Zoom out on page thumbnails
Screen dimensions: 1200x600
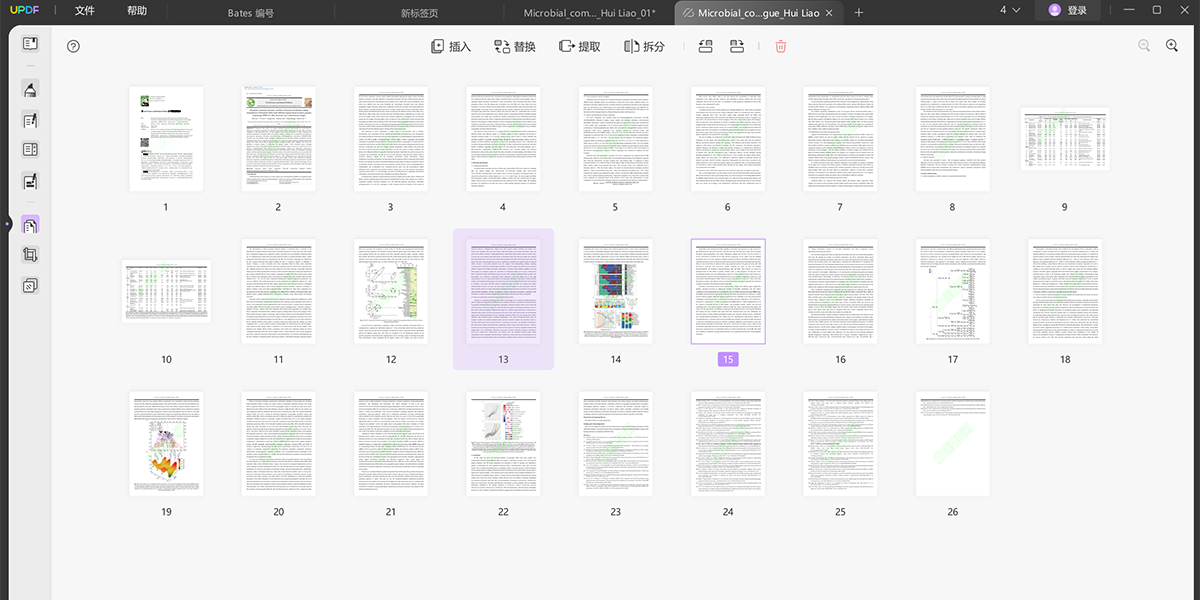click(1144, 46)
